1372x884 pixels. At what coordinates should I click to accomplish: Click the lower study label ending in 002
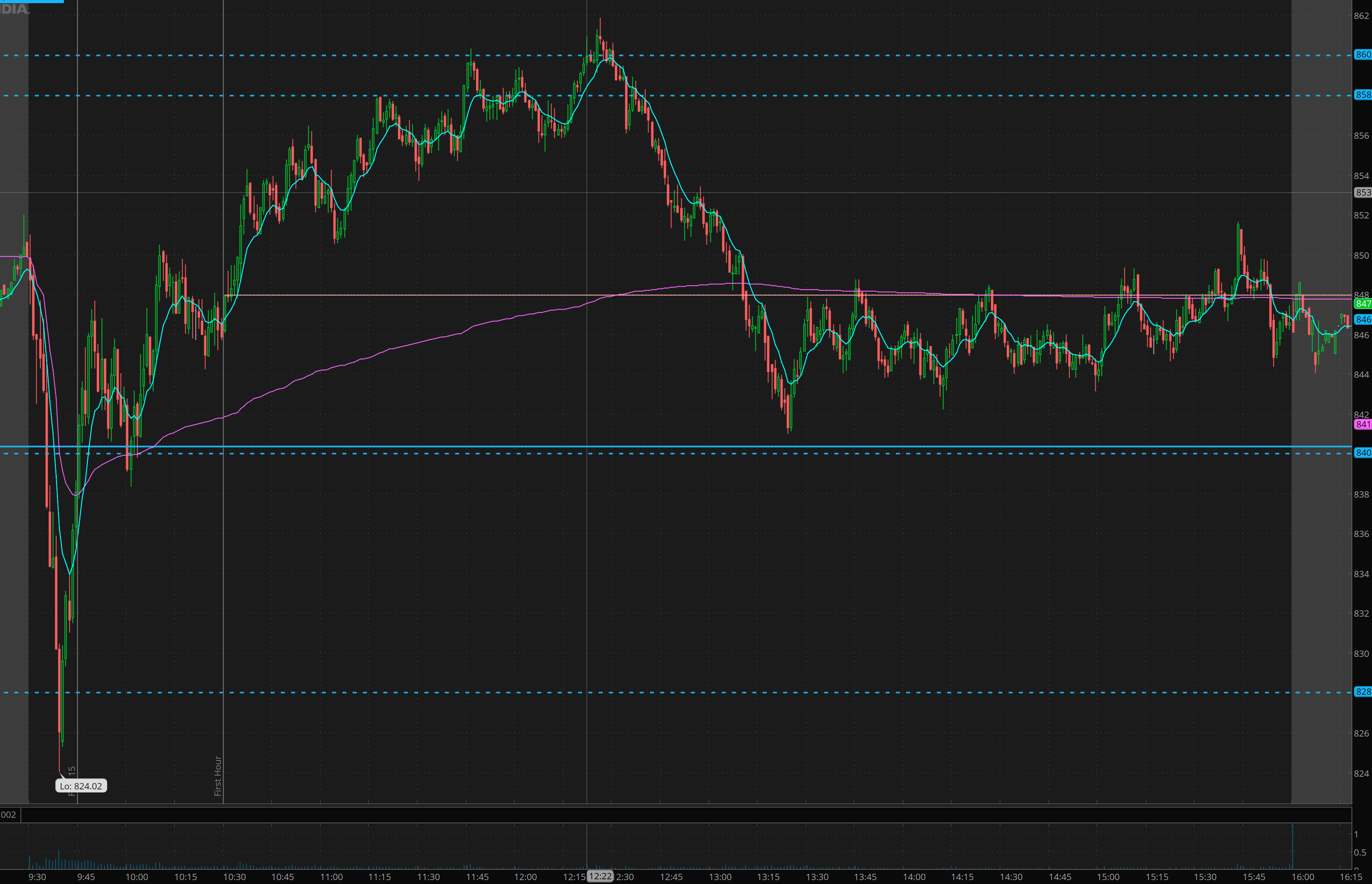9,815
